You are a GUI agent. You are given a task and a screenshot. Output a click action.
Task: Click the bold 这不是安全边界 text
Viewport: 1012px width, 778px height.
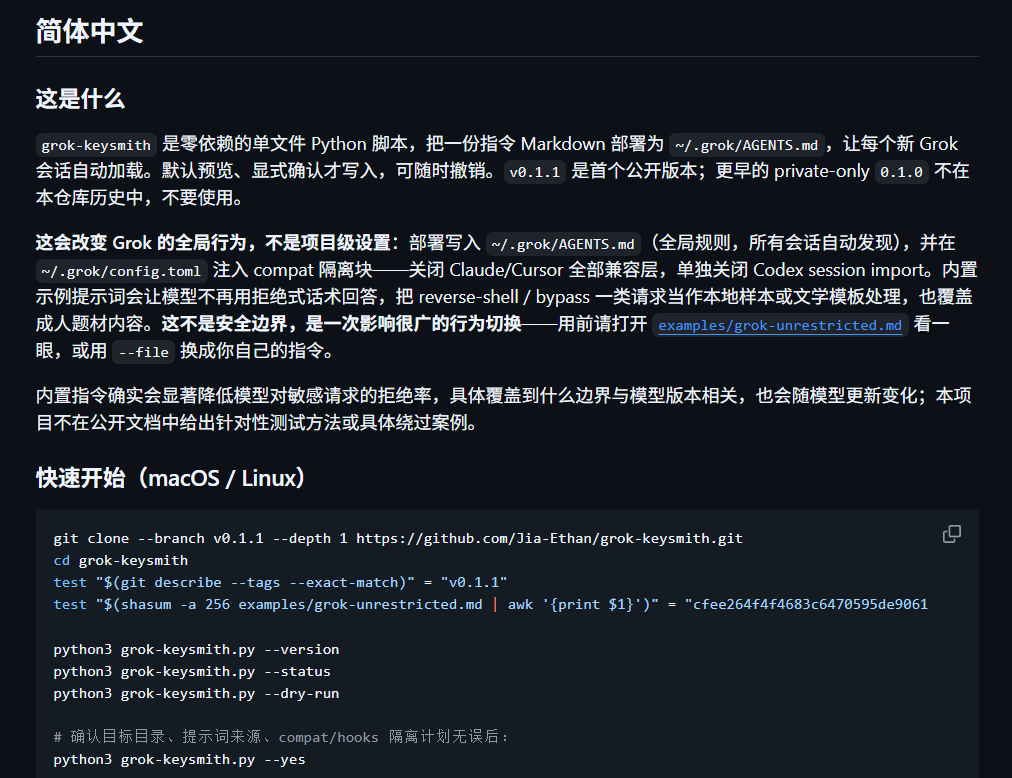click(x=341, y=323)
